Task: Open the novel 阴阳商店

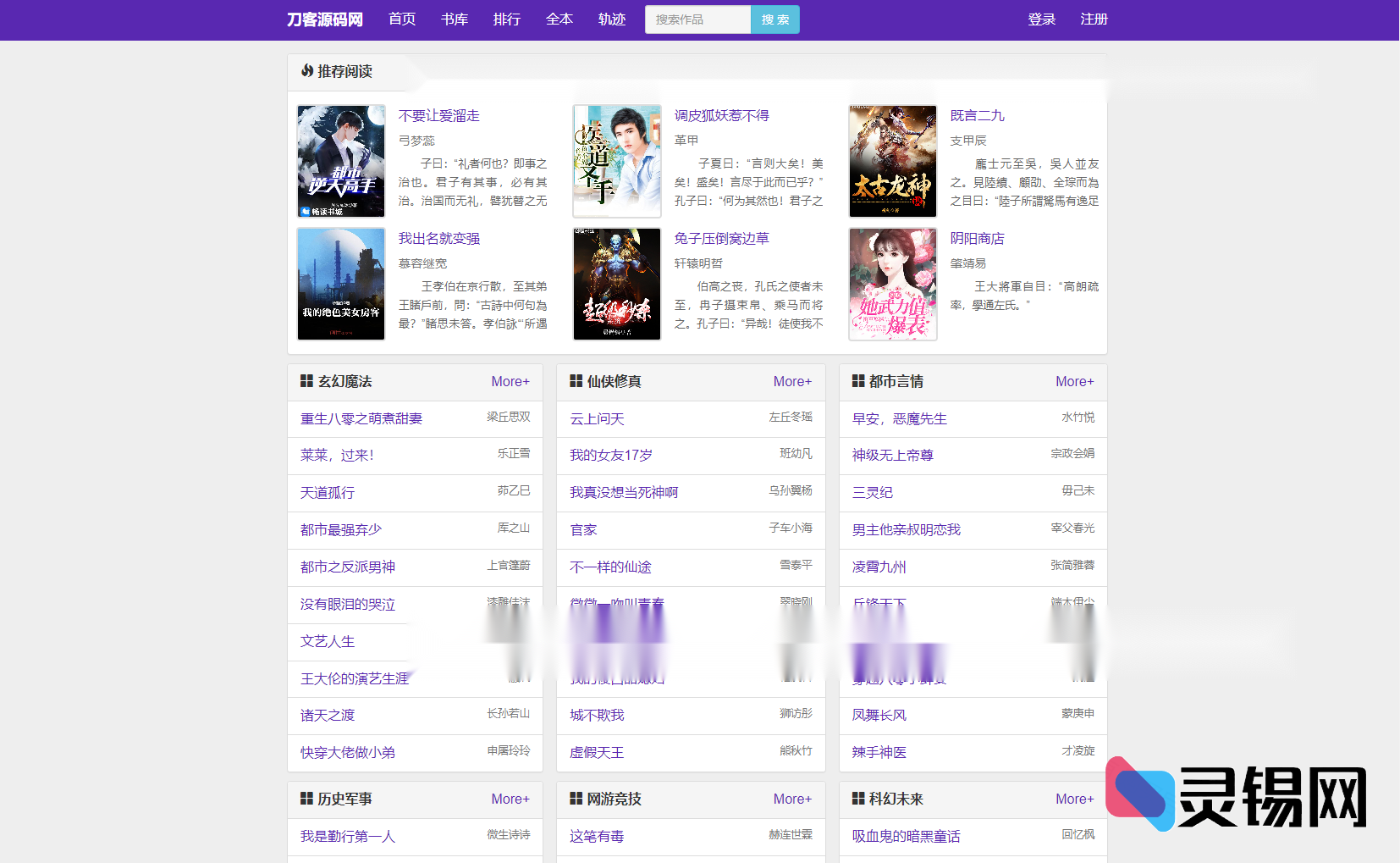Action: tap(978, 238)
